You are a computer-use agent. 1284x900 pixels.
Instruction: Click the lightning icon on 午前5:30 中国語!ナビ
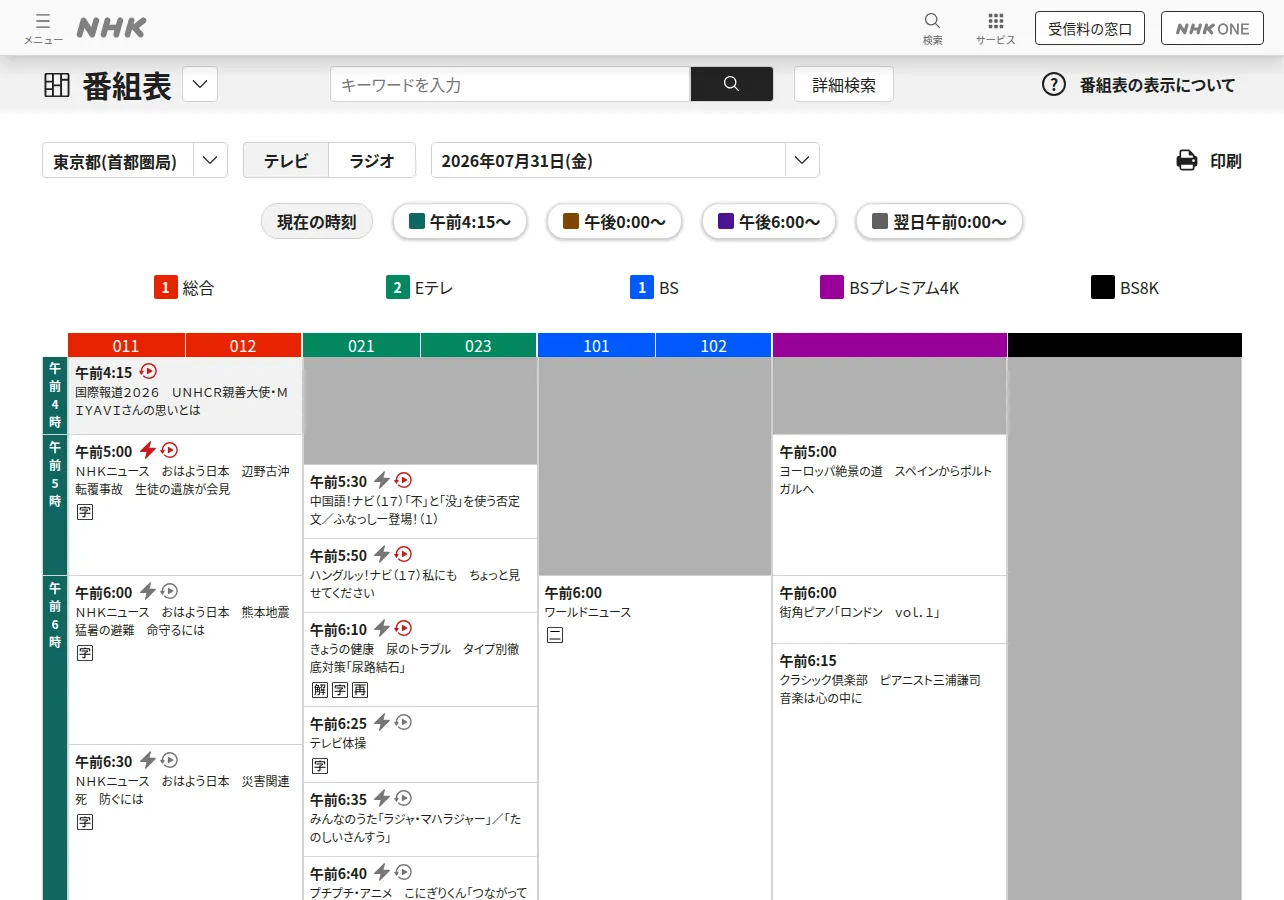pyautogui.click(x=381, y=480)
